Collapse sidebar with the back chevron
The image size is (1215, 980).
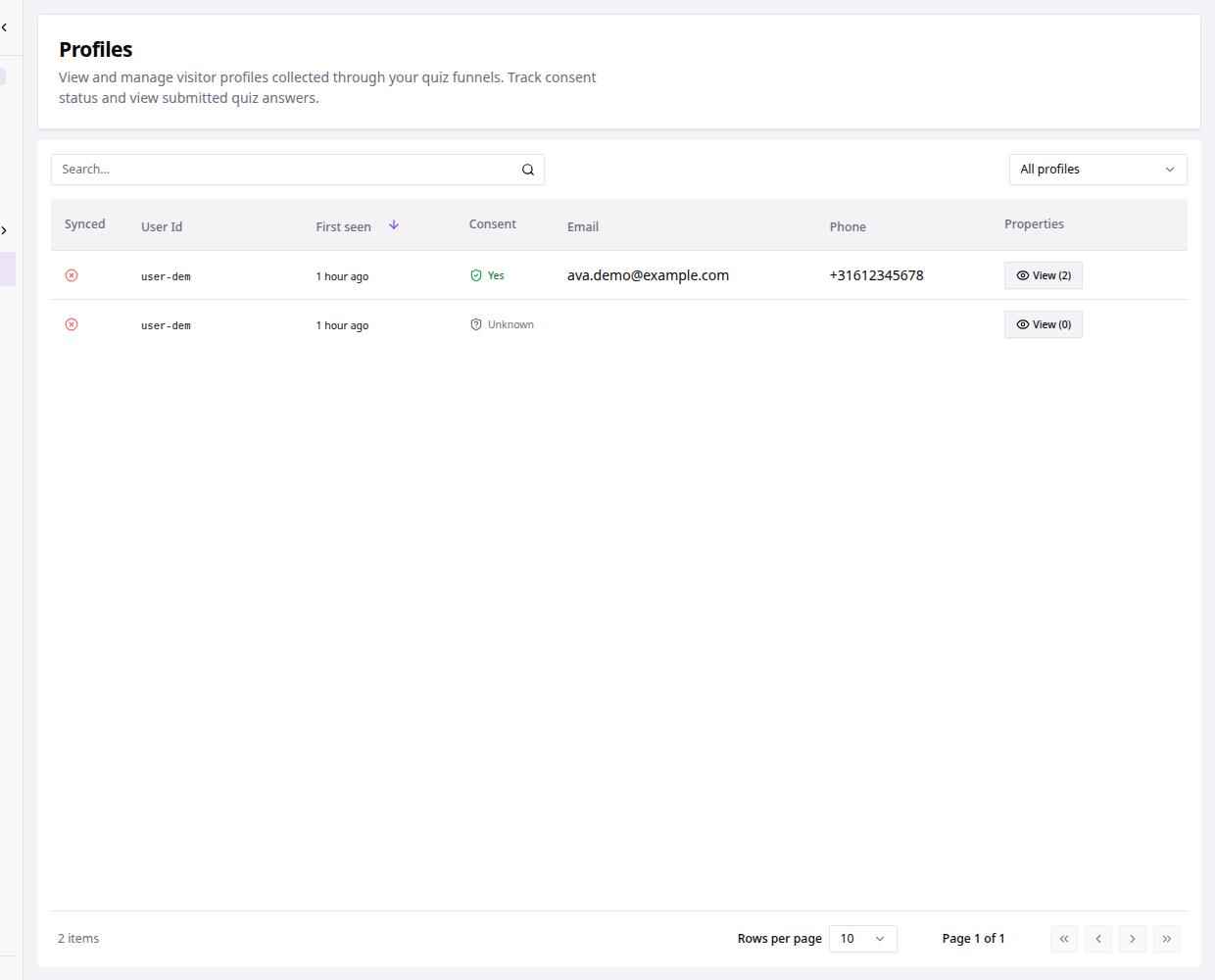4,27
